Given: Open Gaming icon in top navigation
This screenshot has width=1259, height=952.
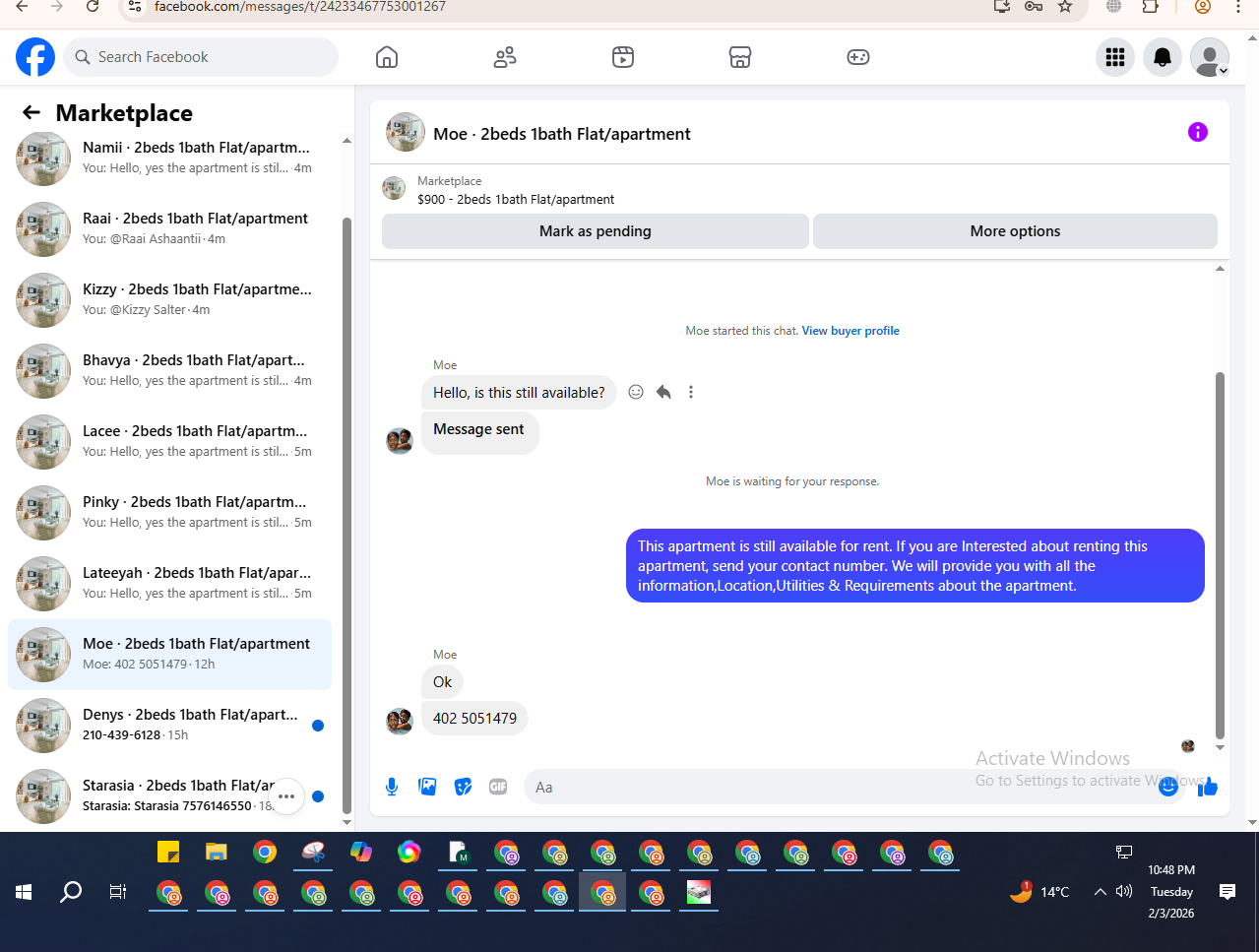Looking at the screenshot, I should (858, 57).
